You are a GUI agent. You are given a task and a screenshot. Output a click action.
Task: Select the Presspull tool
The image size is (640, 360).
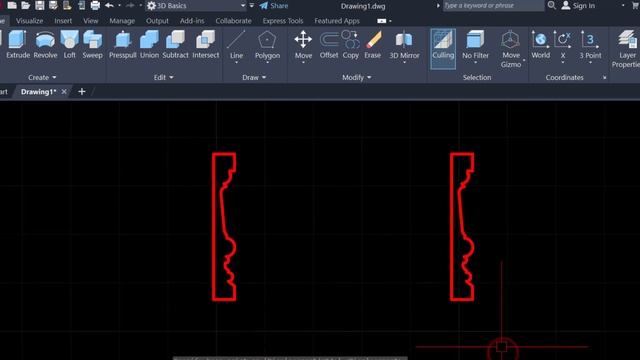(x=122, y=44)
